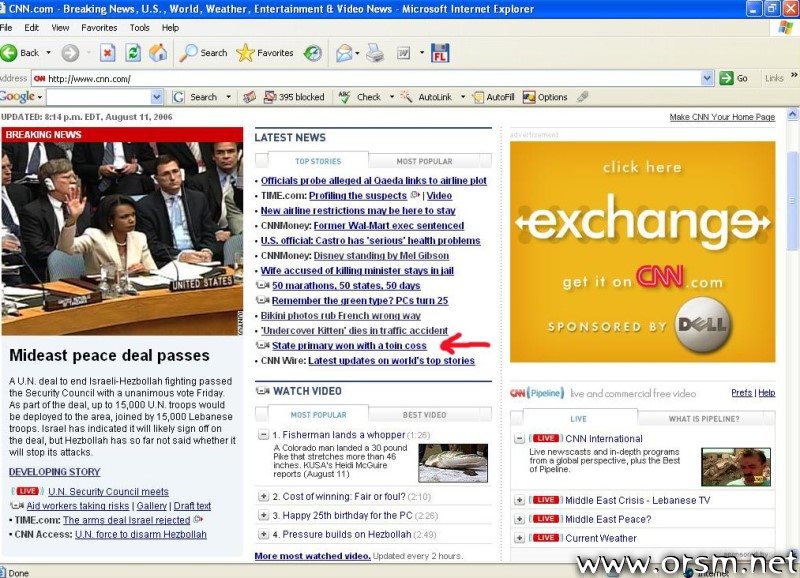Viewport: 800px width, 578px height.
Task: Open the Check button dropdown arrow
Action: coord(392,96)
